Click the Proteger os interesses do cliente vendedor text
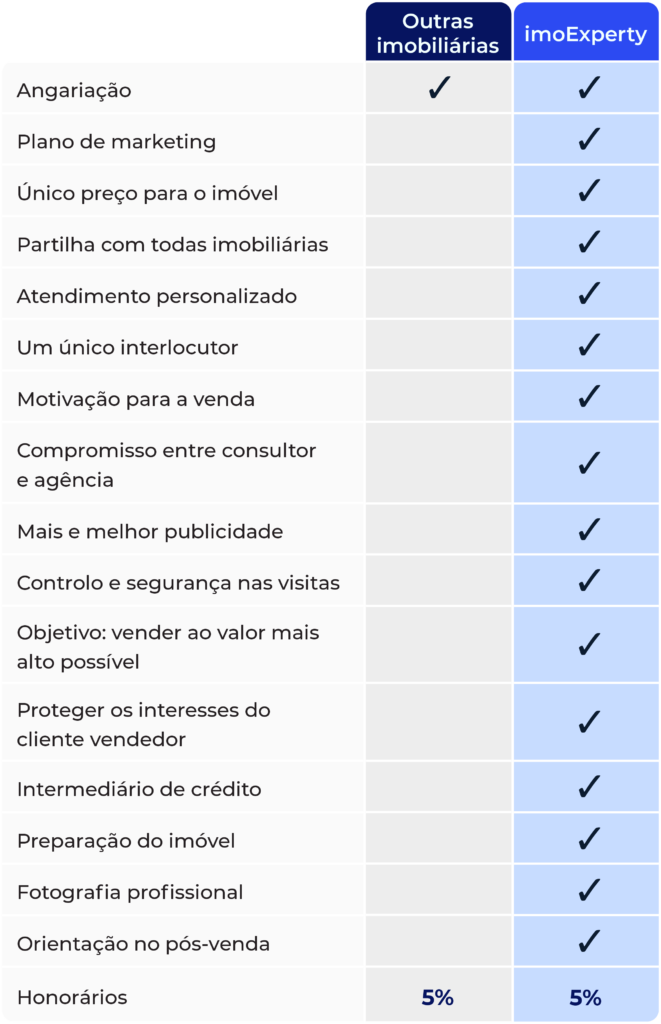 coord(144,724)
